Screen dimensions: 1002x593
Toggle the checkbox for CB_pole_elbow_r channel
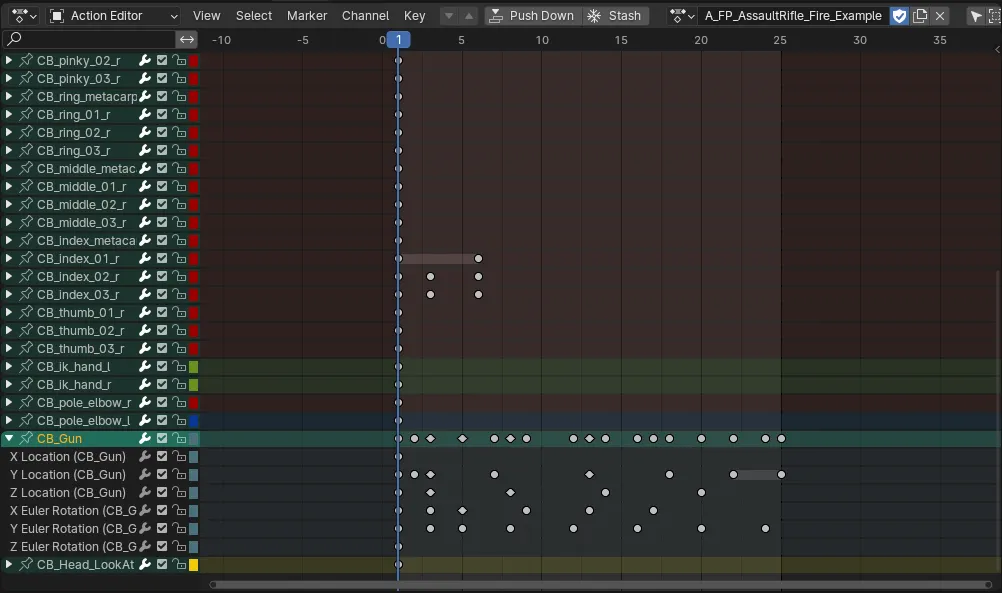coord(162,403)
